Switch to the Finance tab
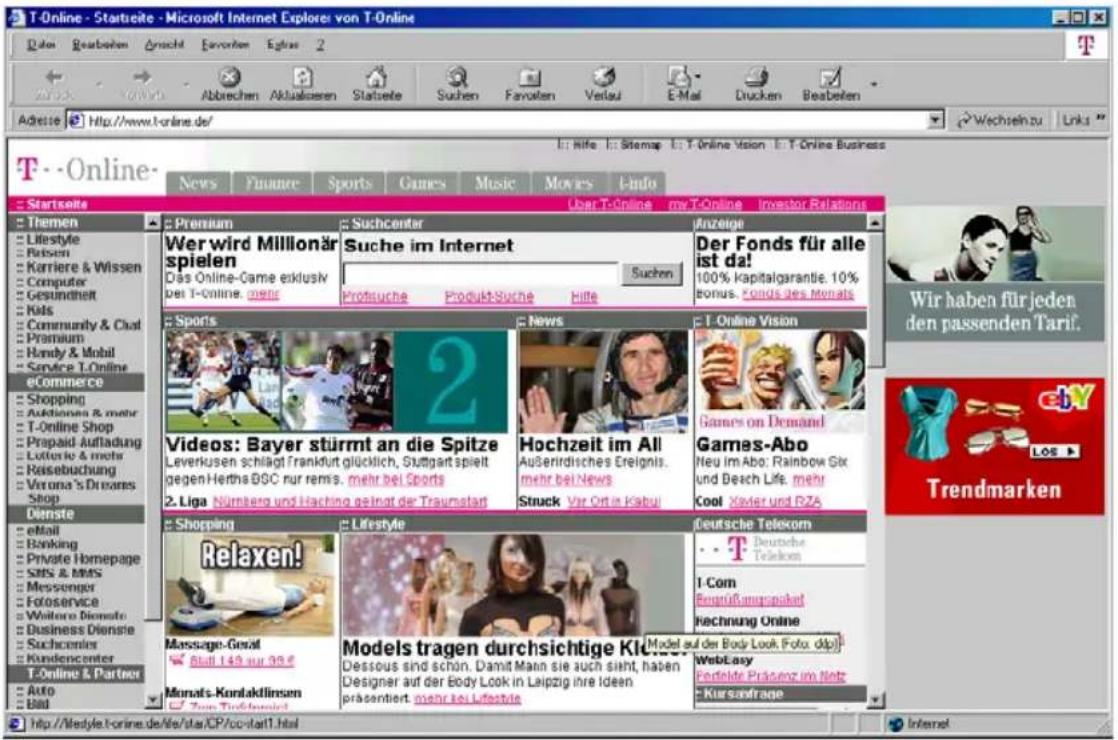The height and width of the screenshot is (740, 1118). 272,184
